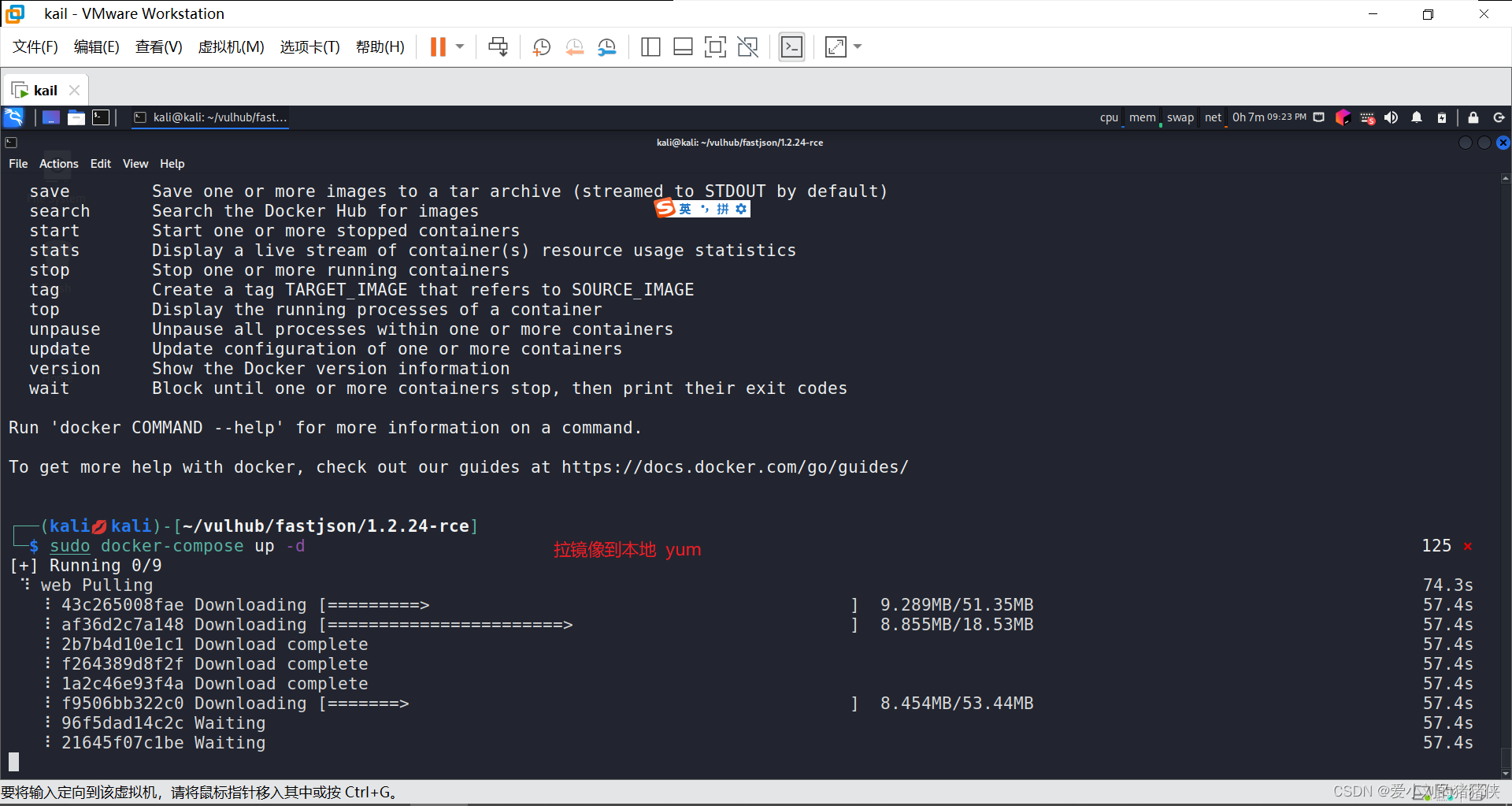Click the terminal scrollbar up arrow

(1506, 179)
